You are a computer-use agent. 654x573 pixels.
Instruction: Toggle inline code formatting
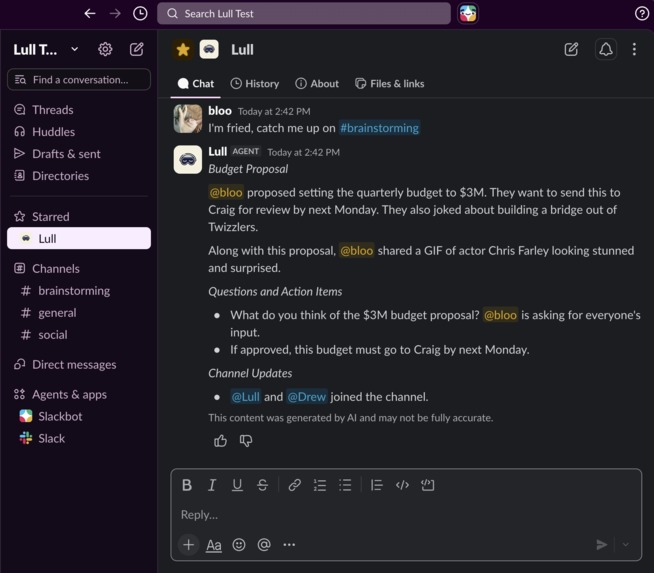pyautogui.click(x=402, y=485)
